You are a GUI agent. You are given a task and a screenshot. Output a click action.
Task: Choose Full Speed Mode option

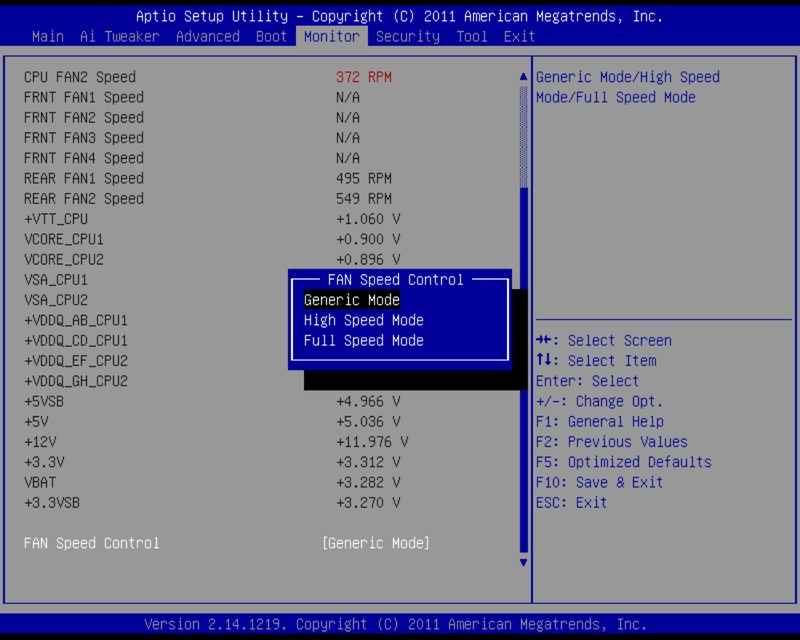(x=364, y=340)
